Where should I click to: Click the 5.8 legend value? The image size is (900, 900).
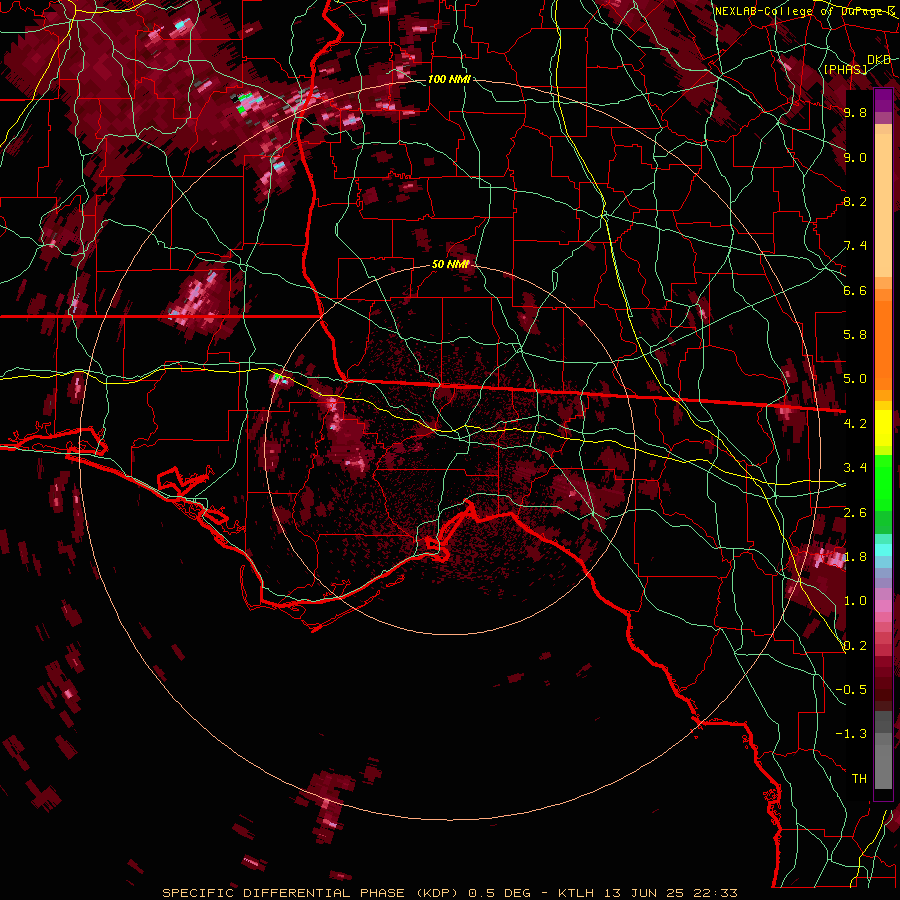tap(855, 335)
